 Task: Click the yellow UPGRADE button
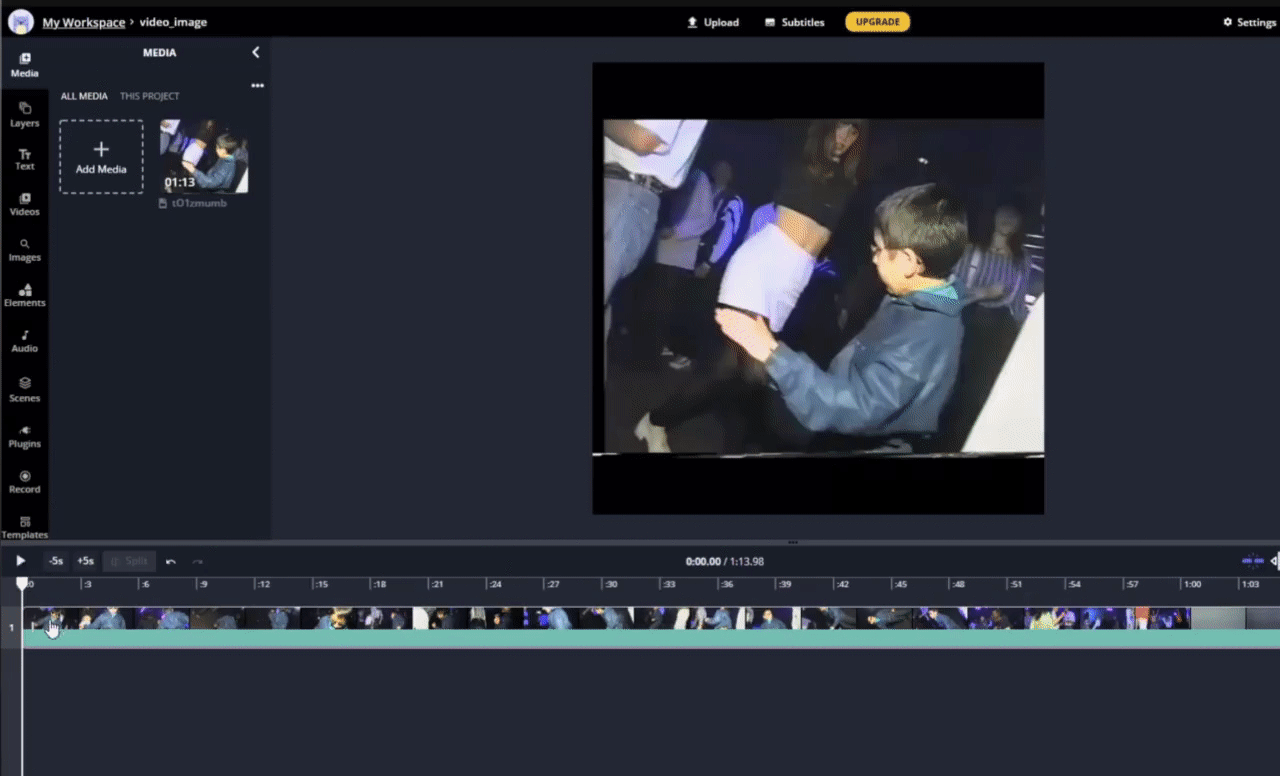pos(877,21)
